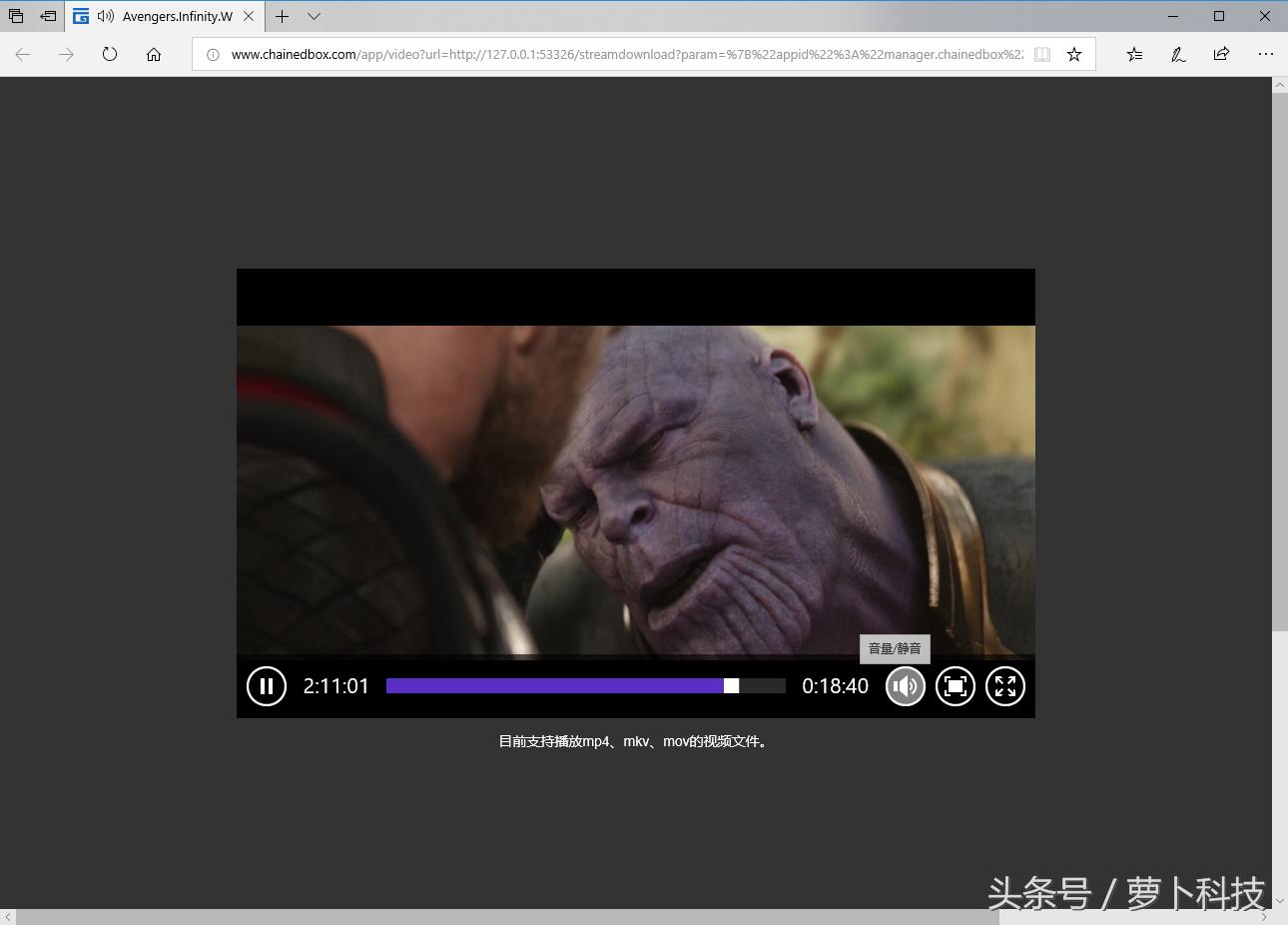Expand the tab preview chevron
The width and height of the screenshot is (1288, 925).
[314, 16]
